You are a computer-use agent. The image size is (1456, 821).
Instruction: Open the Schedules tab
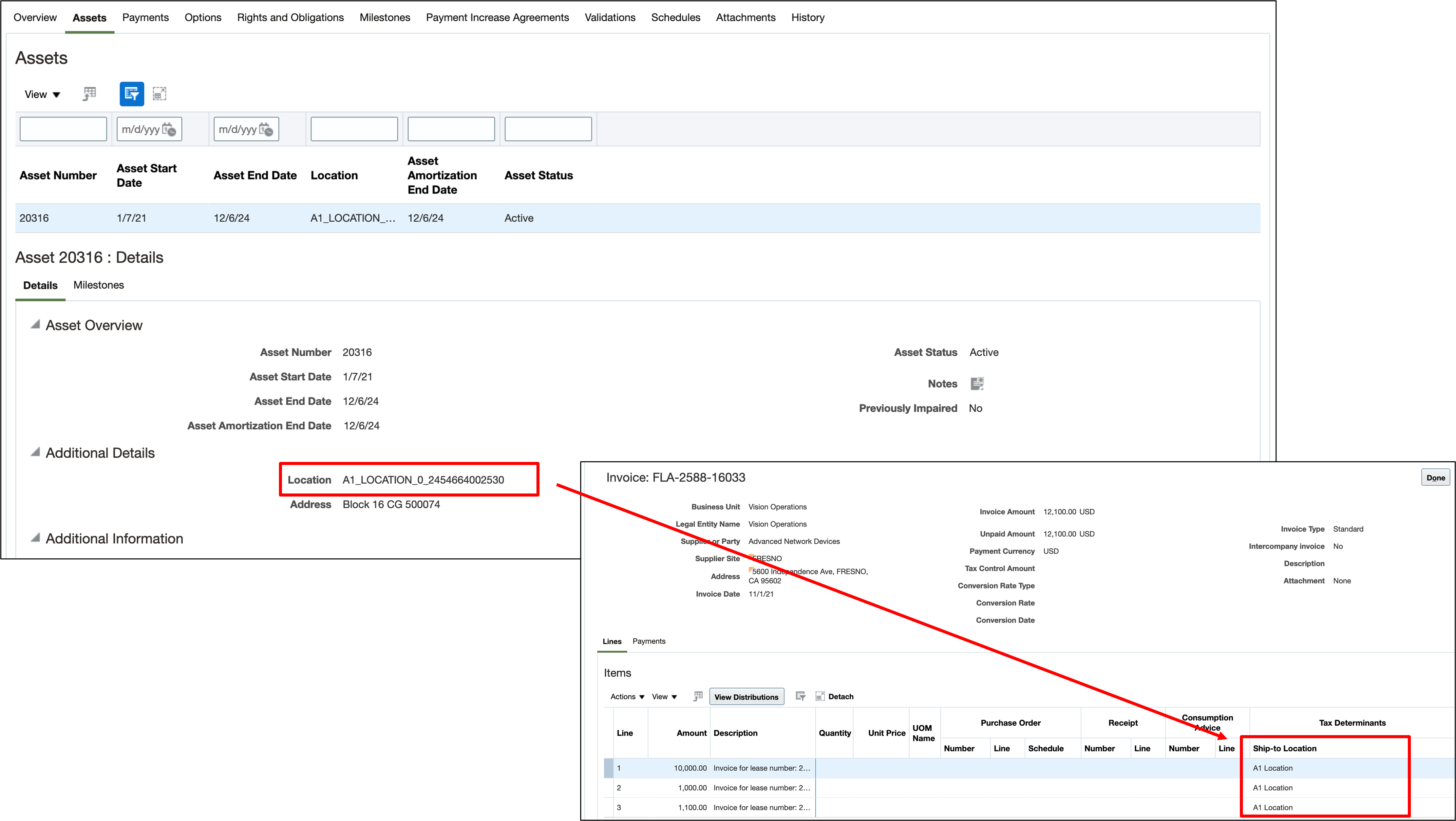pyautogui.click(x=676, y=18)
